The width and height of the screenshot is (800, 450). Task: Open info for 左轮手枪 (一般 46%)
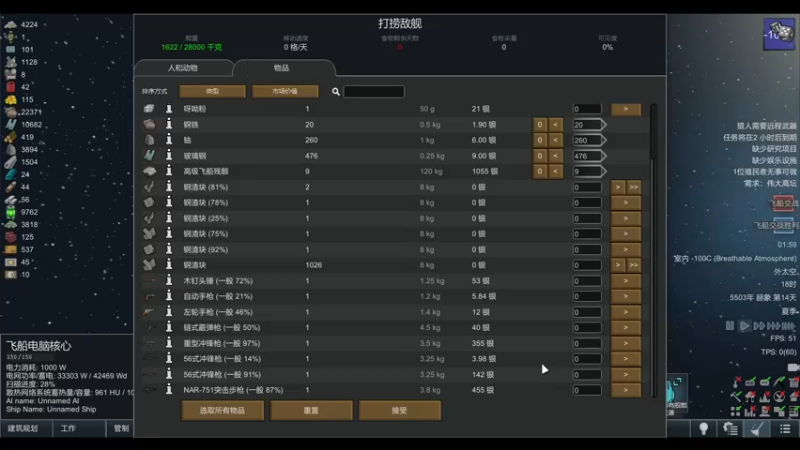(x=169, y=312)
